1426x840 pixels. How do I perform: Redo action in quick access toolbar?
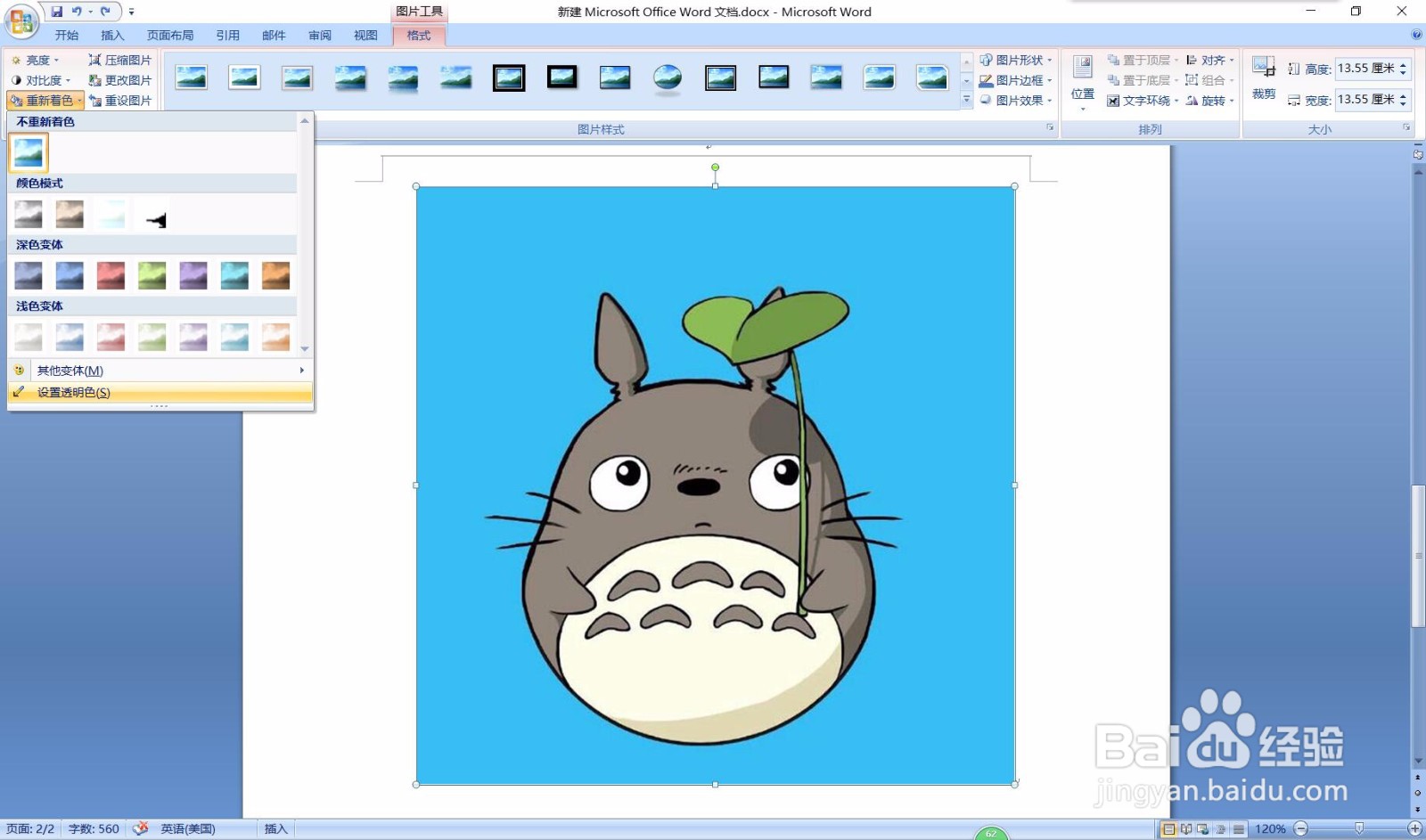pyautogui.click(x=105, y=12)
